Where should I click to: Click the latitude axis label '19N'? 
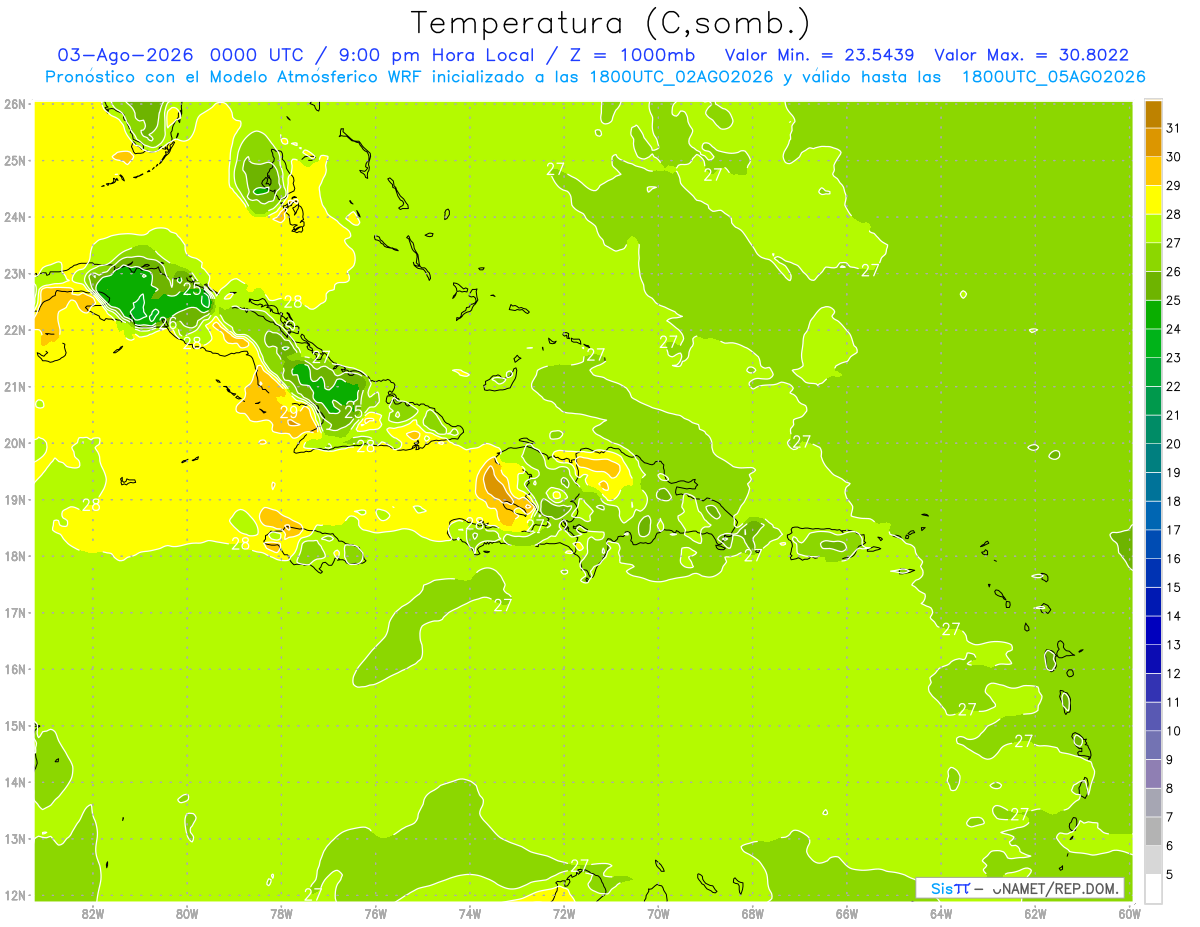(15, 499)
